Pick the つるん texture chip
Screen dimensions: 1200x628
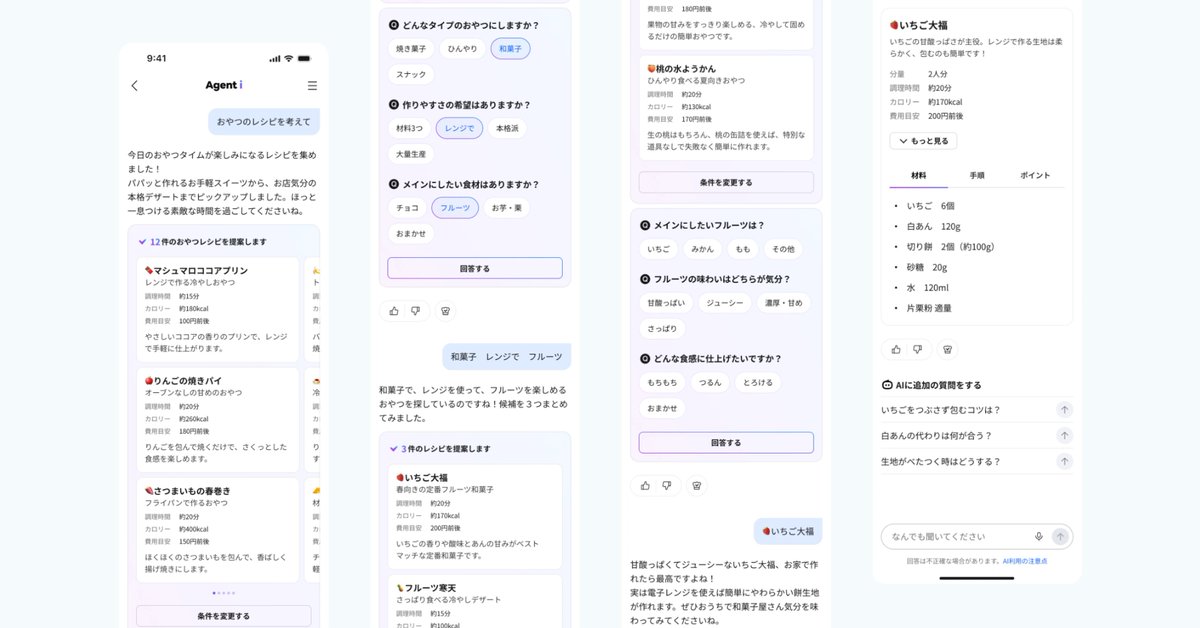coord(710,383)
